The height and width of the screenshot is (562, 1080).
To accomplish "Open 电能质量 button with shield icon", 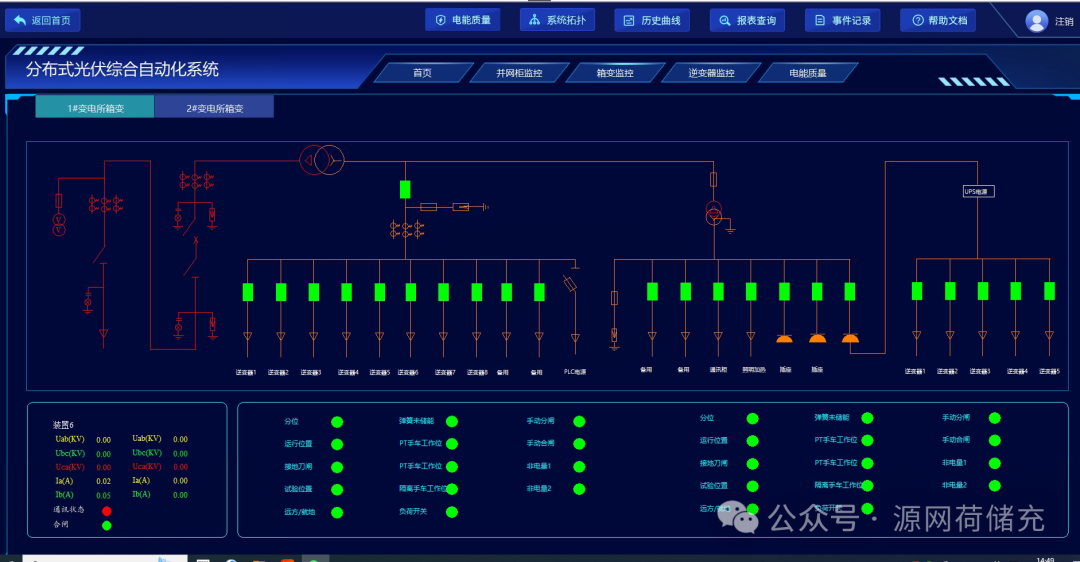I will click(x=463, y=20).
